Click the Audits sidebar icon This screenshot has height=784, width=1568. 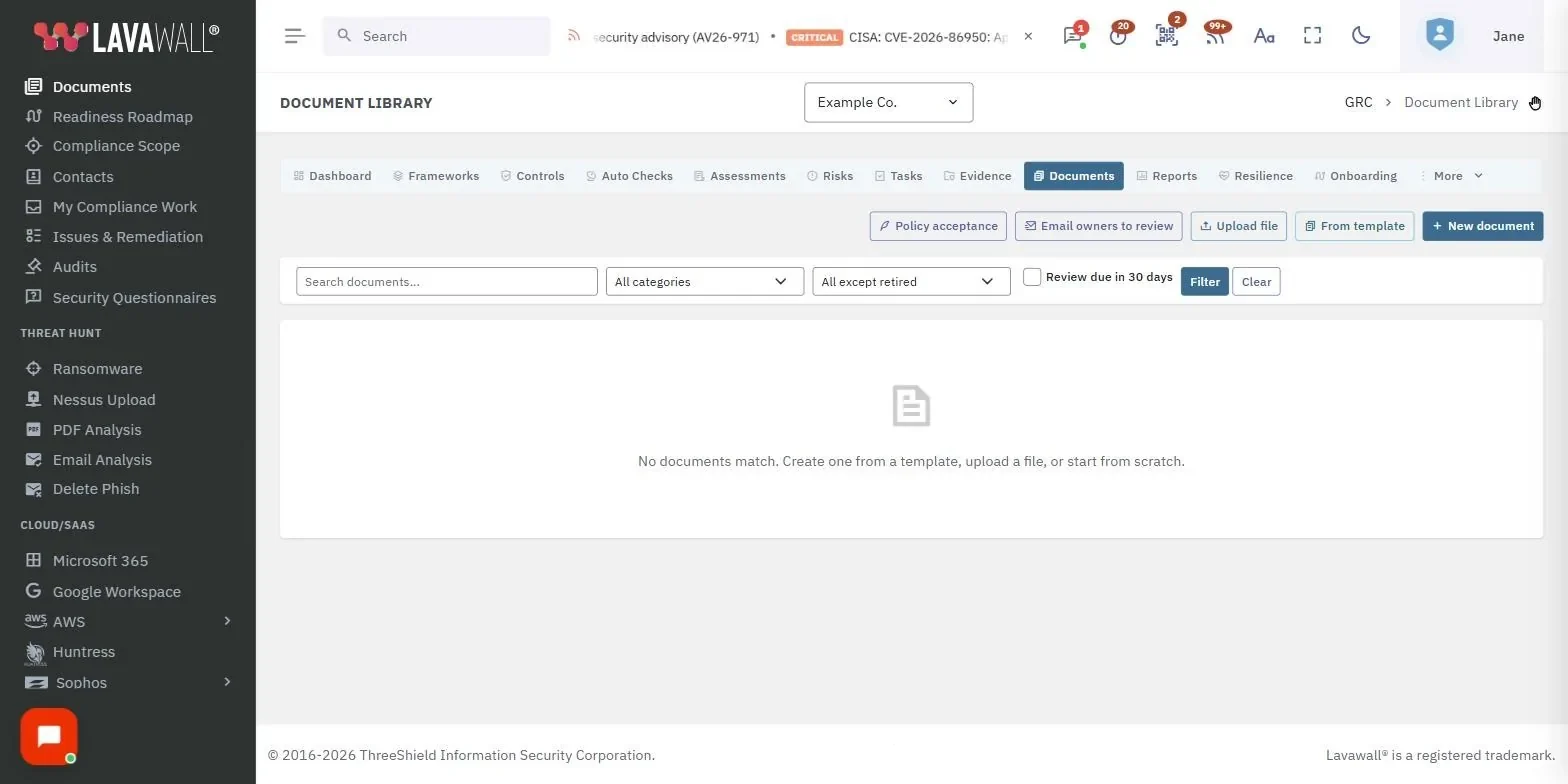pyautogui.click(x=34, y=267)
